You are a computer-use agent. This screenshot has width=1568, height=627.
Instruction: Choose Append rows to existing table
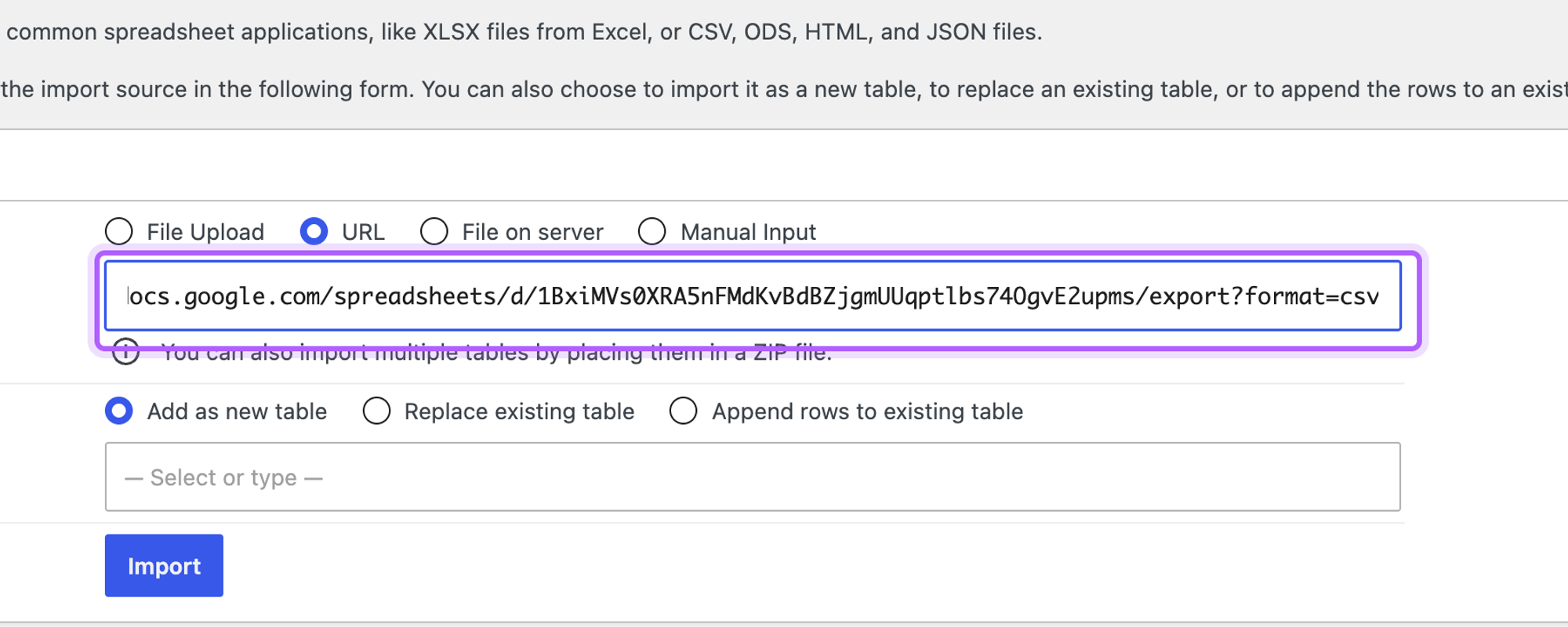click(x=684, y=411)
